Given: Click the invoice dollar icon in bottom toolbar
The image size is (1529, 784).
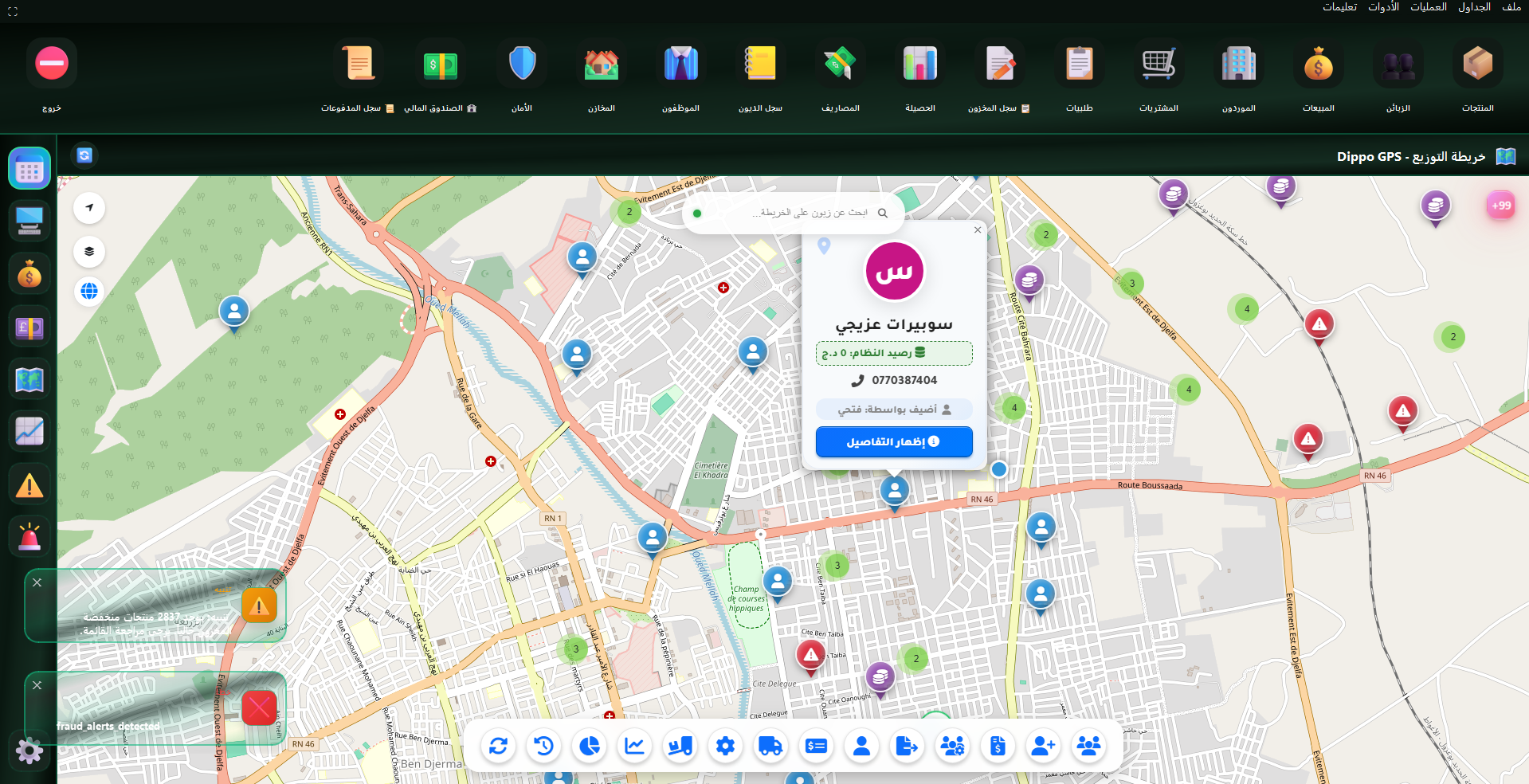Looking at the screenshot, I should [x=998, y=746].
